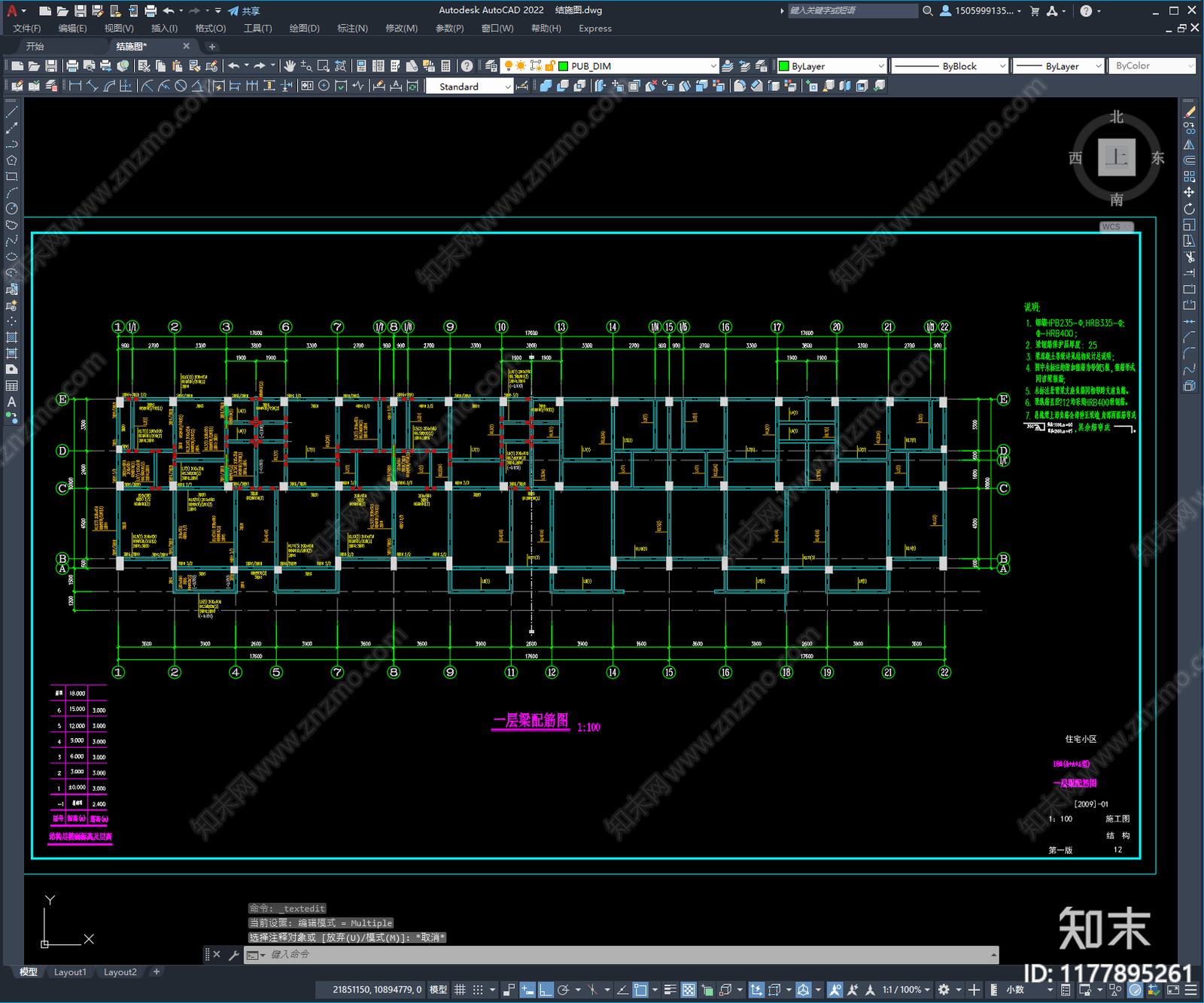Click the ViewCube top face 上

click(x=1116, y=157)
